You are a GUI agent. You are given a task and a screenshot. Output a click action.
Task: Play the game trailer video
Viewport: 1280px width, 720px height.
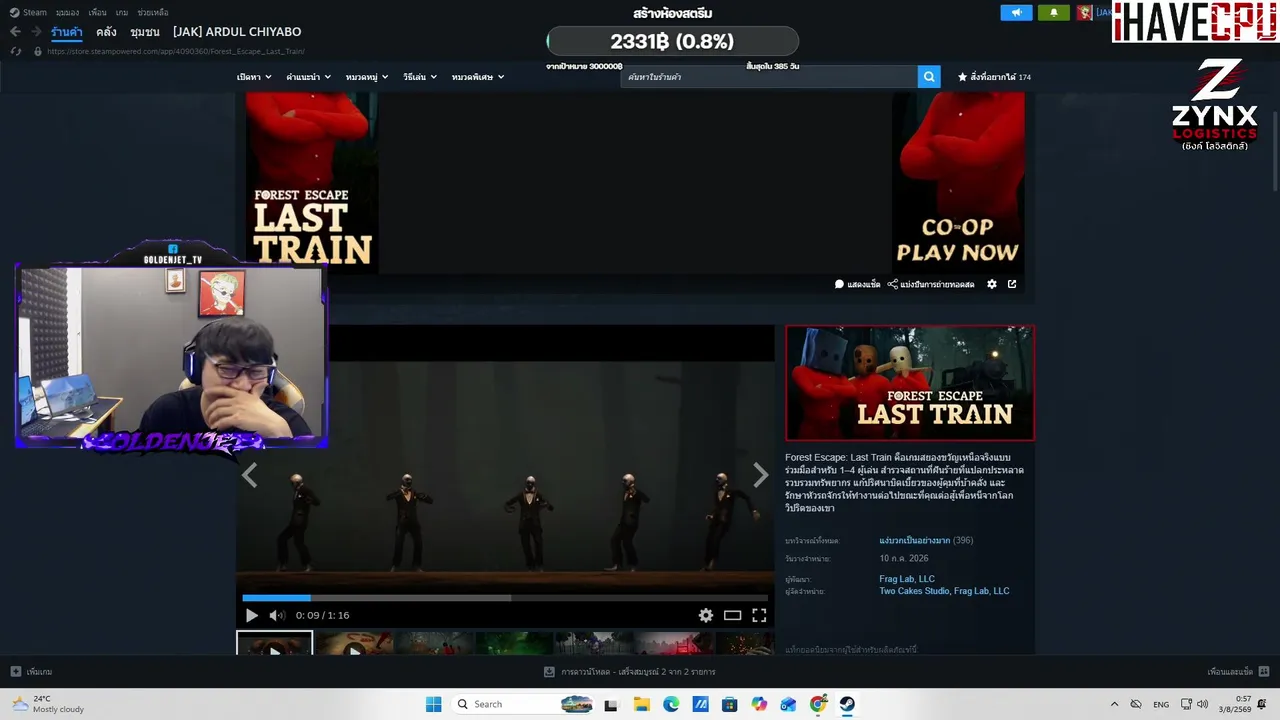coord(251,616)
